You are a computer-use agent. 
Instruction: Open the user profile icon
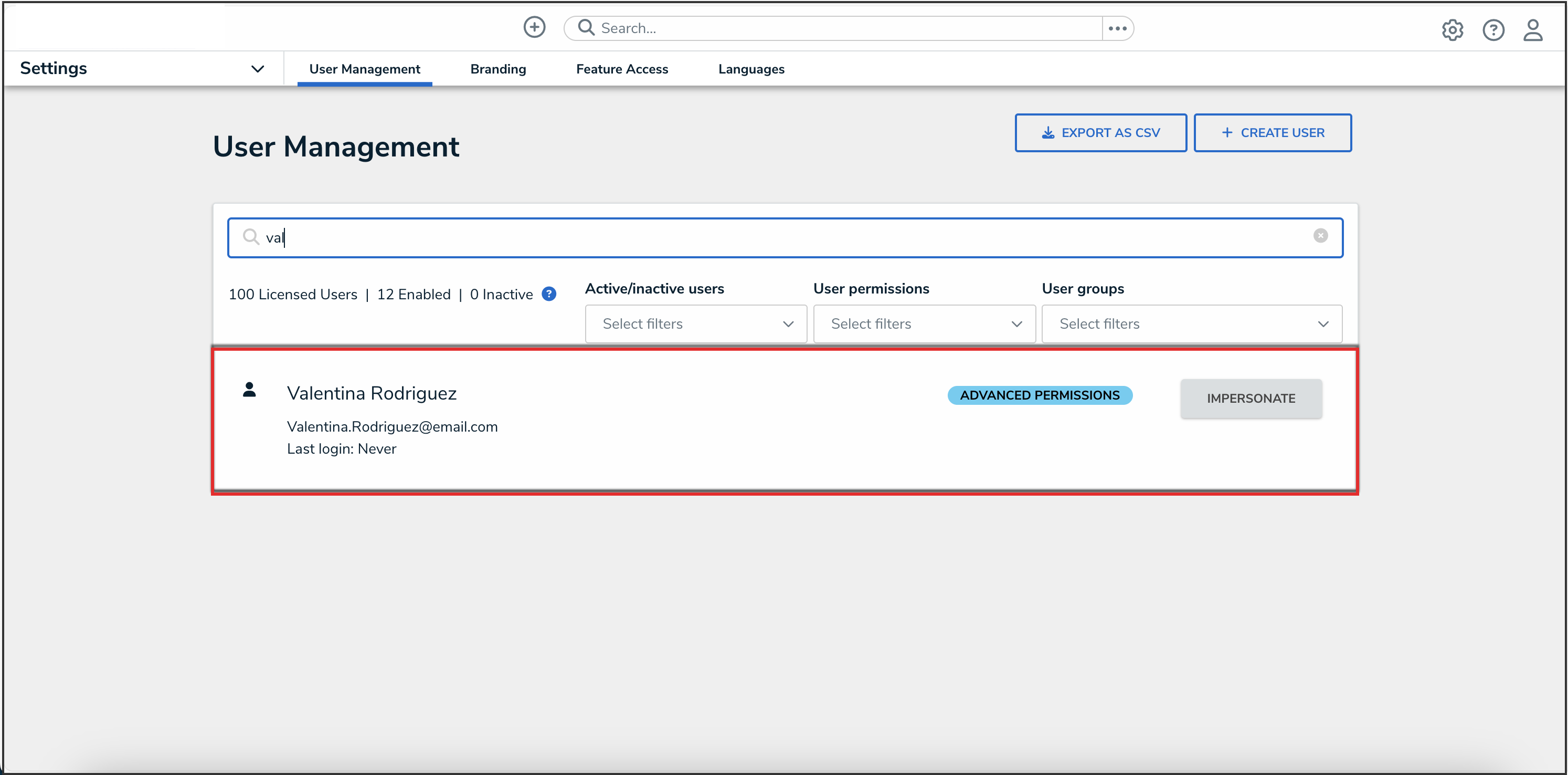(x=1532, y=30)
